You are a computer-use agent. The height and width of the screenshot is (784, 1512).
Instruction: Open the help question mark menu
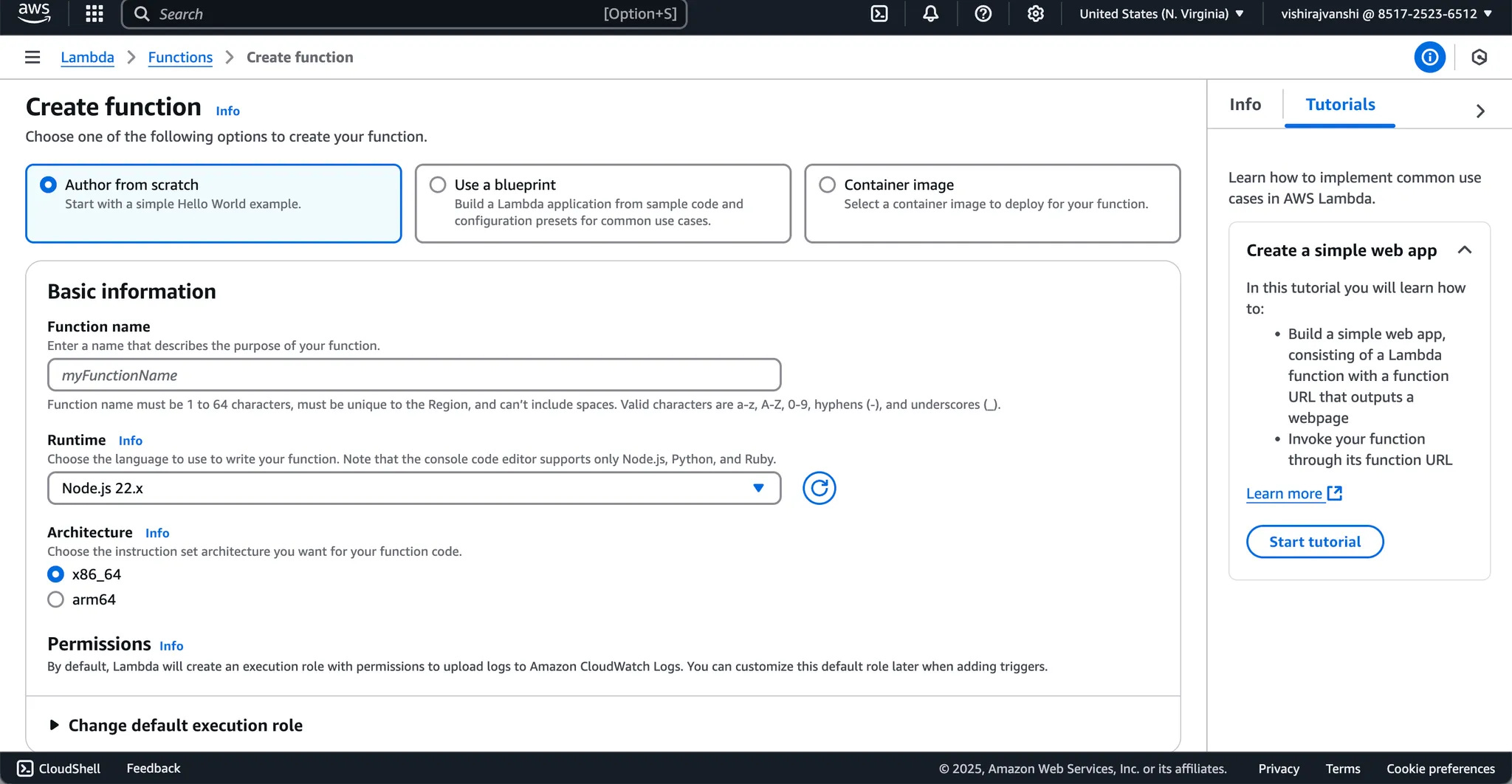983,13
